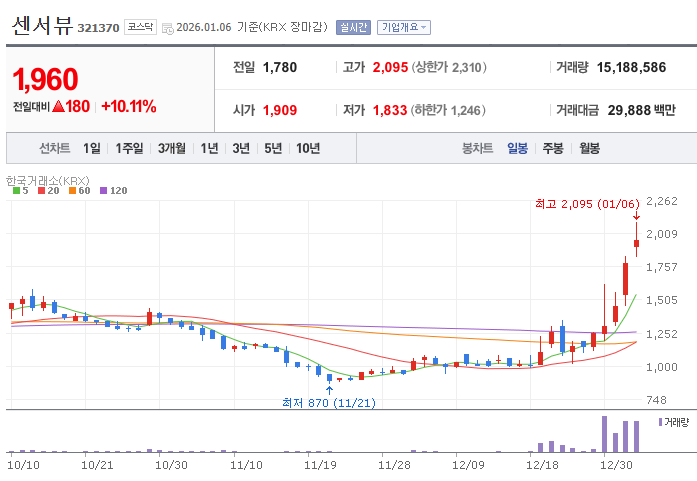This screenshot has width=697, height=481.
Task: Click the 거래대금 value 29,888 백만
Action: 641,110
